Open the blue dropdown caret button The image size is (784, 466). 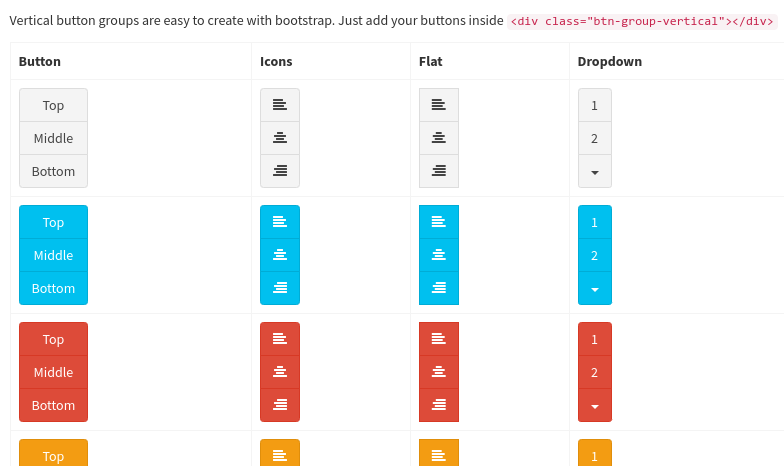tap(595, 289)
